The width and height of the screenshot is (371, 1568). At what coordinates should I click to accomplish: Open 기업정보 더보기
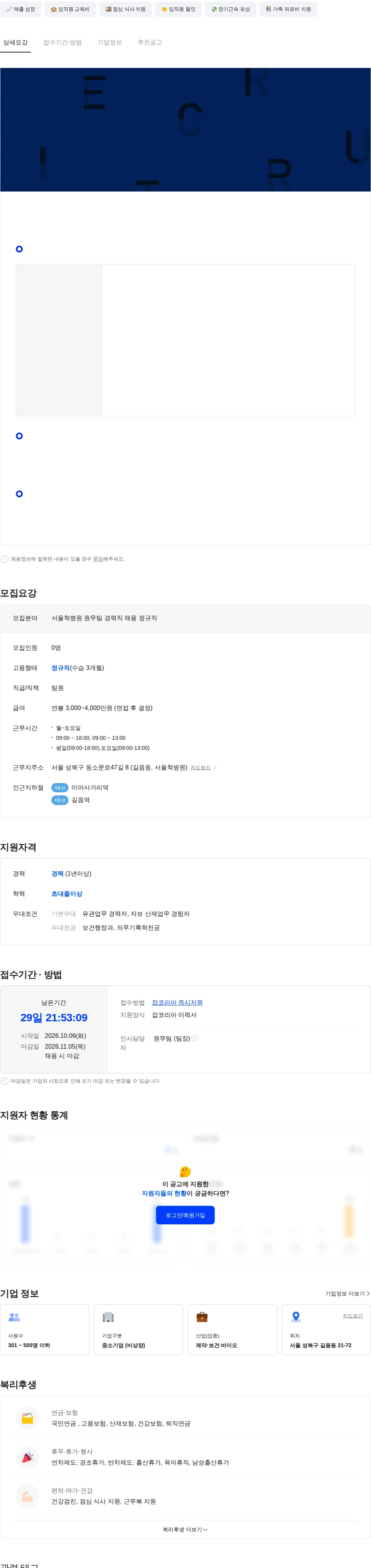pos(347,1293)
